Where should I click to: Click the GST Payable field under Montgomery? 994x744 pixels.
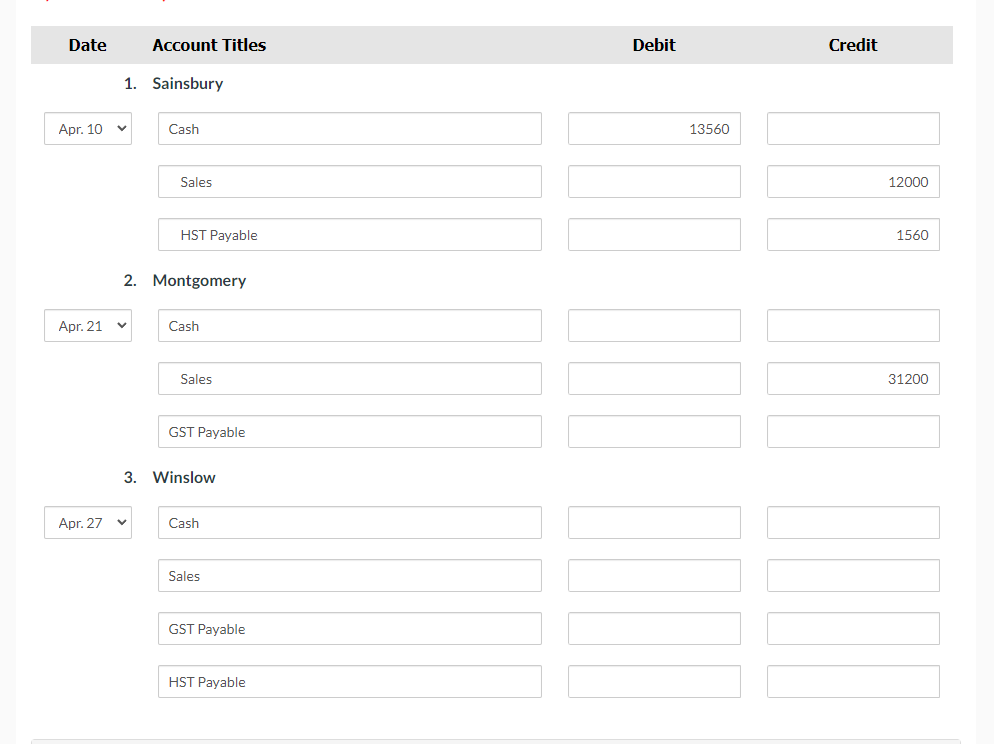349,431
